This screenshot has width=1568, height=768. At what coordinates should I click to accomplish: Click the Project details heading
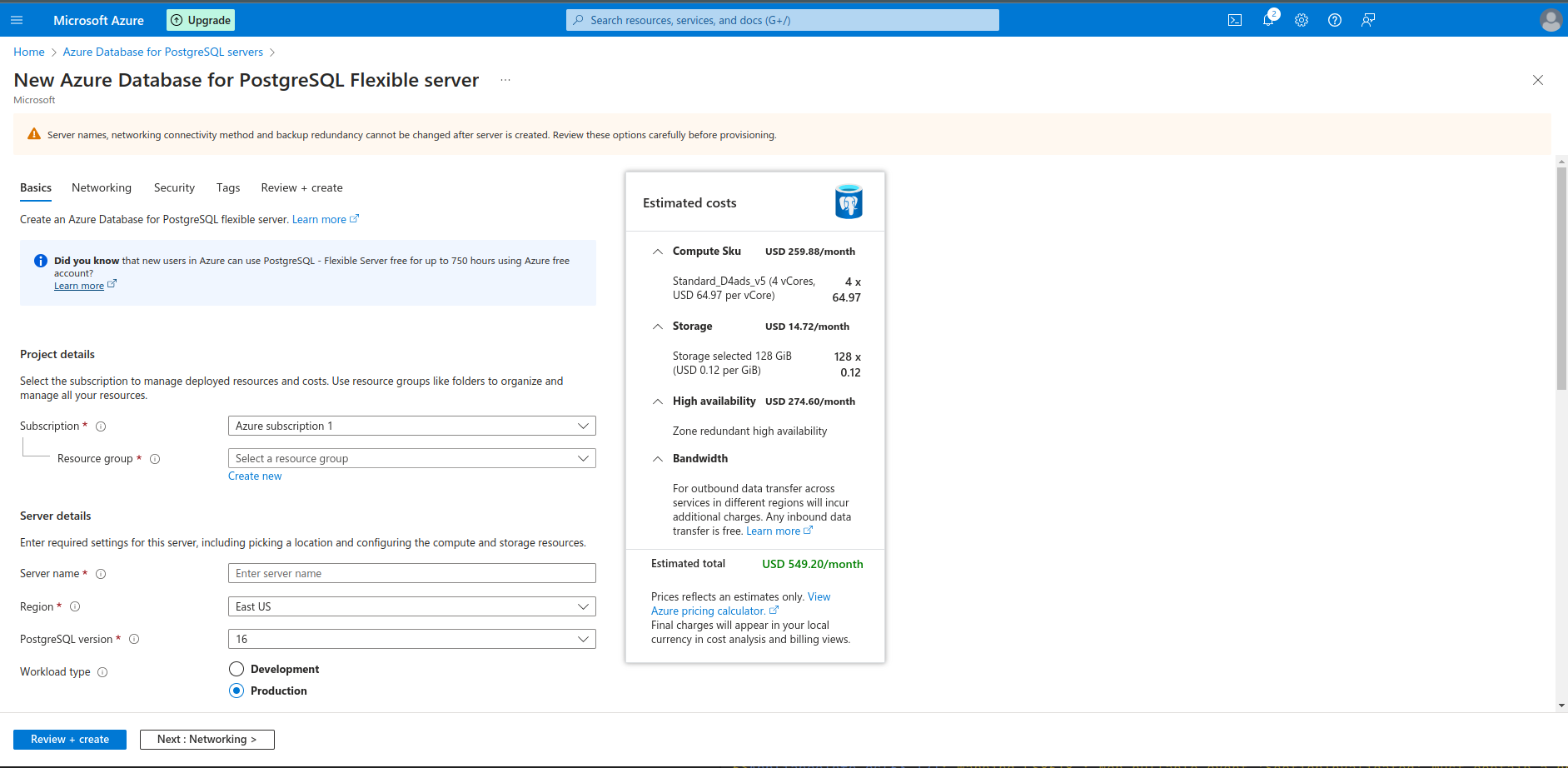click(57, 355)
